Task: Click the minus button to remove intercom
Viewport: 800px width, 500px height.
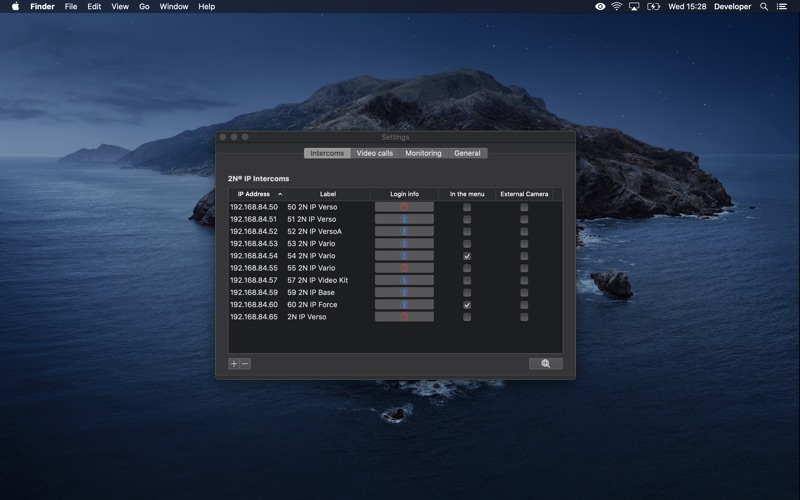Action: [245, 363]
